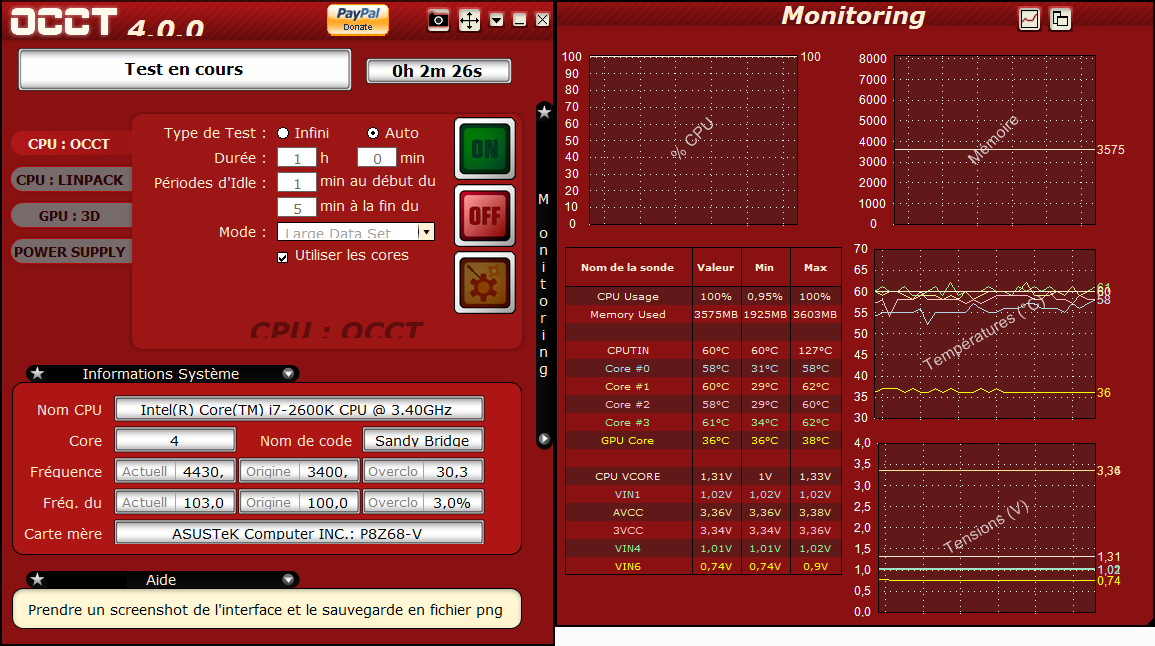
Task: Click the PayPal Donate button
Action: point(357,19)
